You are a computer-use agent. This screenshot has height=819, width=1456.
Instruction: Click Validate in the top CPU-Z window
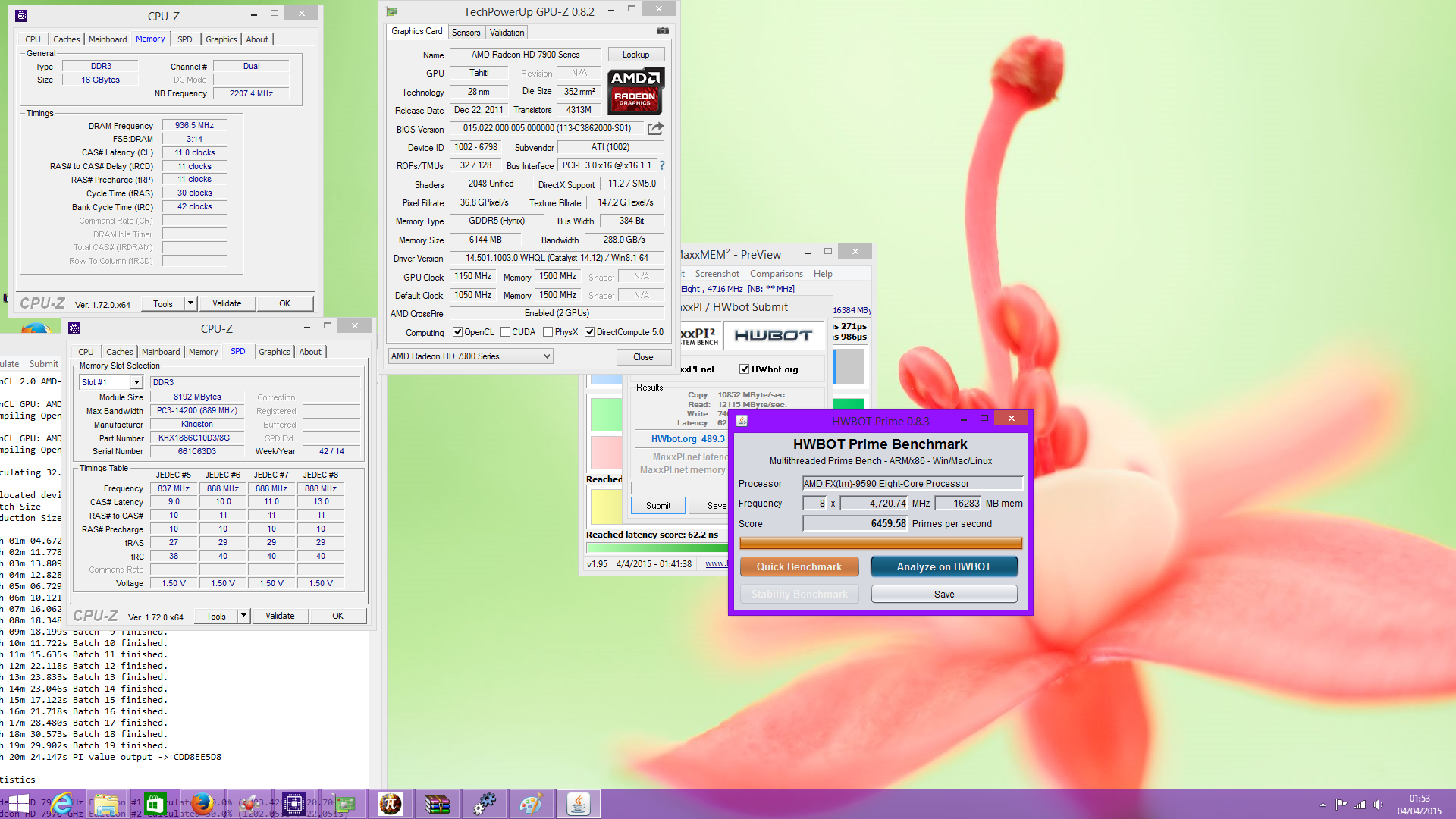(227, 303)
